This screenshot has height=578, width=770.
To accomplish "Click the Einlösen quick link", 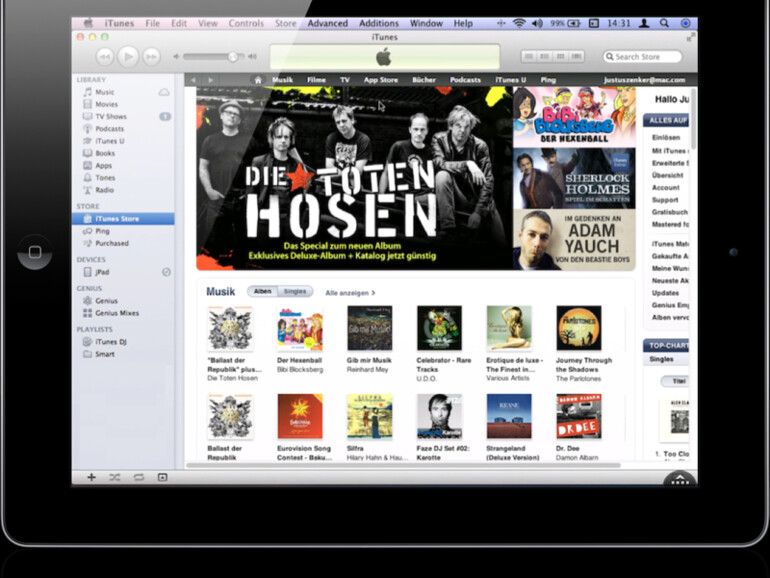I will click(x=666, y=138).
